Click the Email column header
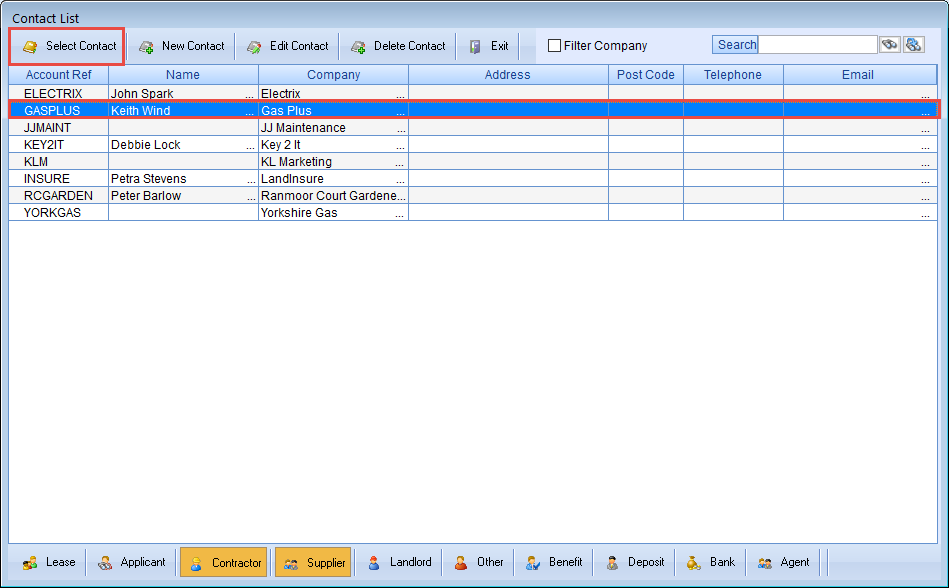The image size is (949, 588). (858, 75)
